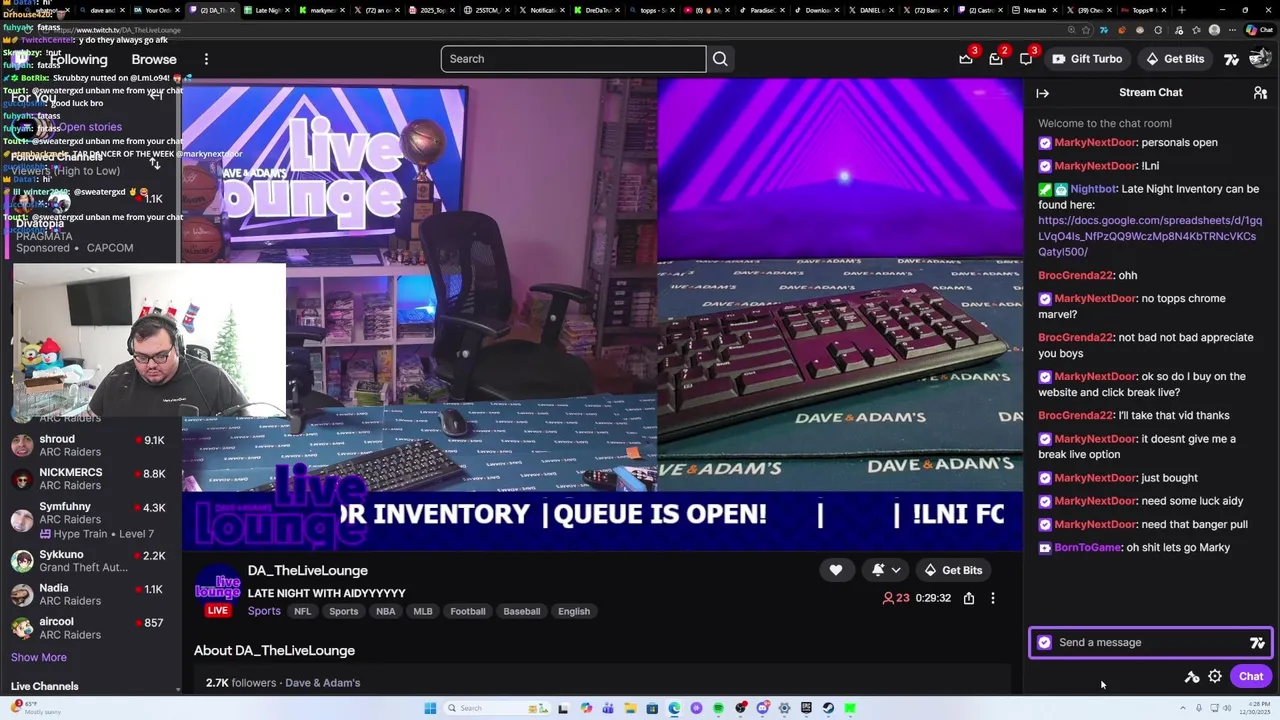
Task: Open Prime loot crown icon
Action: click(x=966, y=59)
